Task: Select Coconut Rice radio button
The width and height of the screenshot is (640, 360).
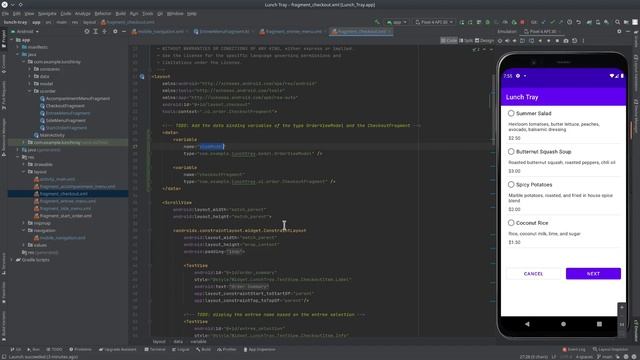Action: pyautogui.click(x=511, y=223)
